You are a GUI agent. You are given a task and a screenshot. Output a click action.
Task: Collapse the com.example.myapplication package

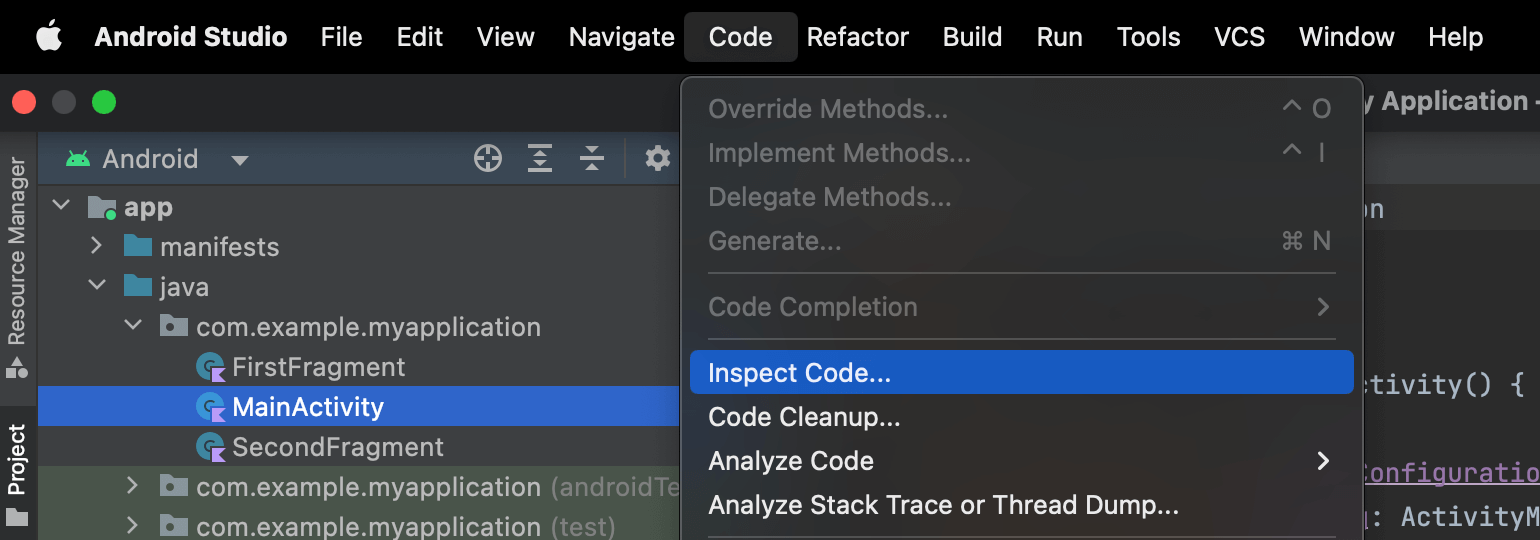tap(133, 326)
